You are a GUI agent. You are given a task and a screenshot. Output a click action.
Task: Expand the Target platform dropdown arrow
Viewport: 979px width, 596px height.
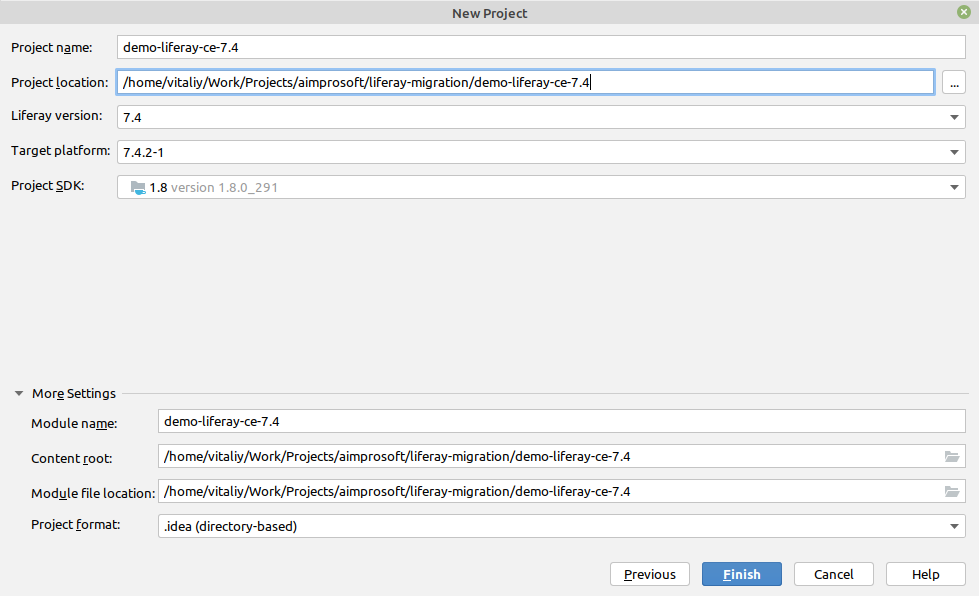tap(954, 152)
